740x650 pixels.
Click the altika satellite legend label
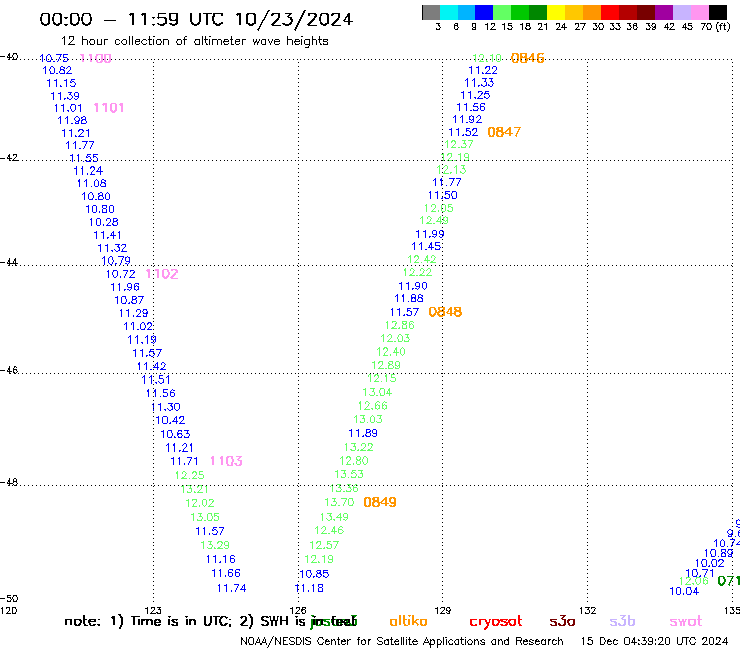tap(408, 621)
